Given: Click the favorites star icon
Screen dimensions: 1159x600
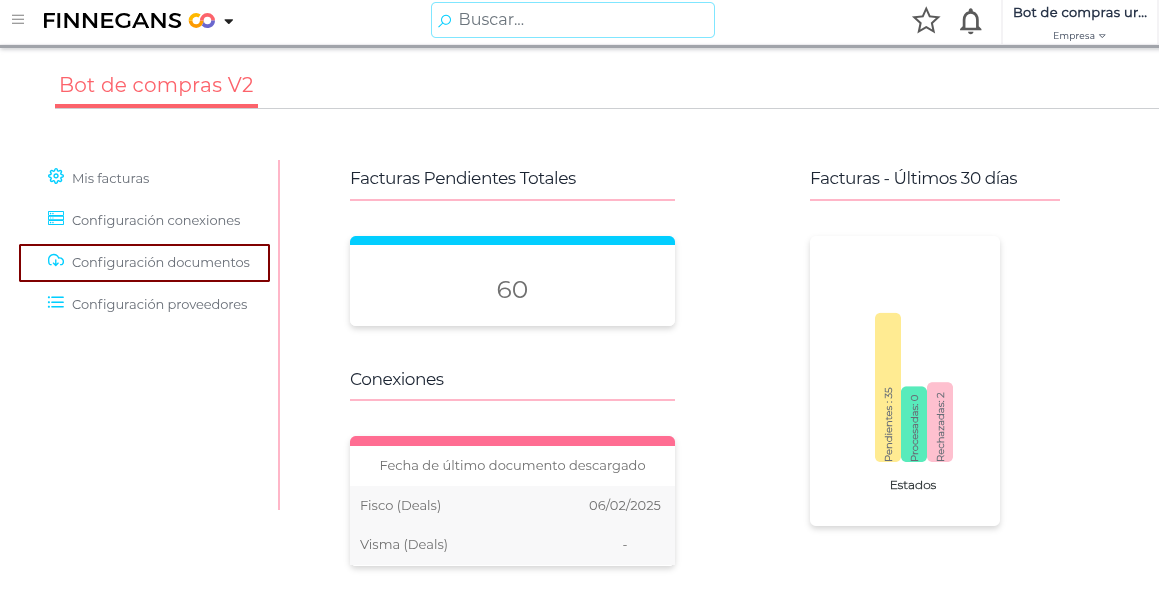Looking at the screenshot, I should (926, 21).
